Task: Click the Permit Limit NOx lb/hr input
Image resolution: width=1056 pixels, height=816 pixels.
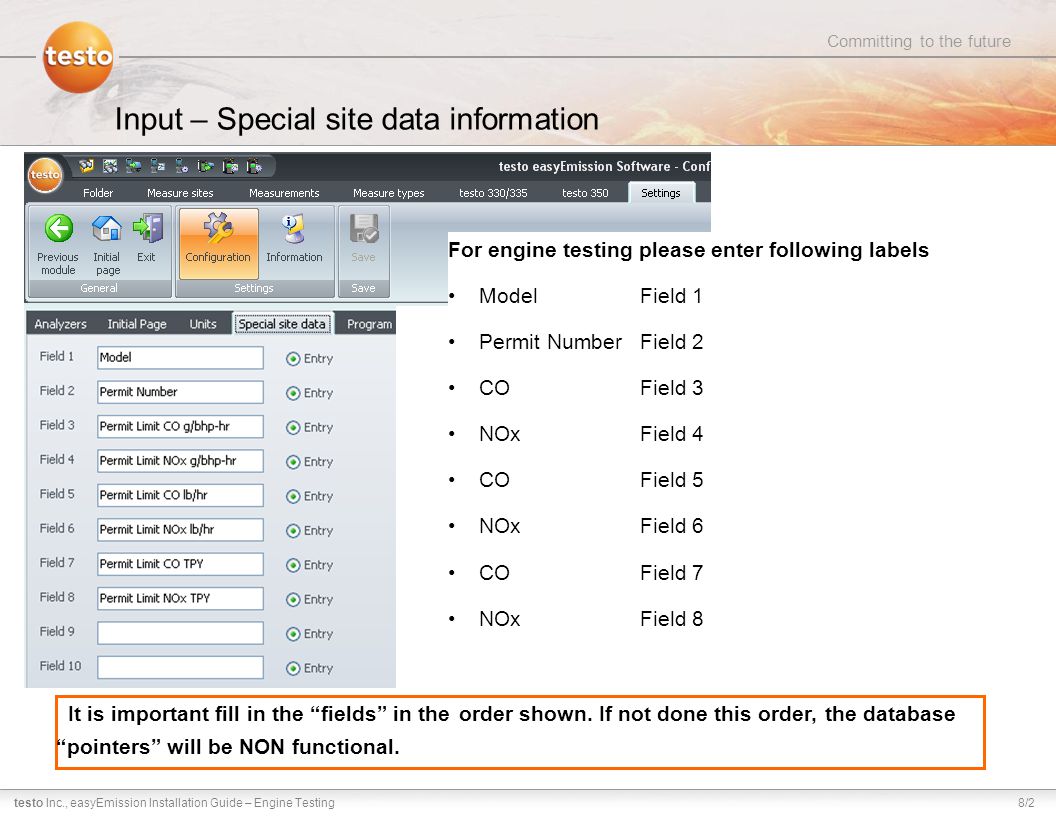Action: tap(180, 529)
